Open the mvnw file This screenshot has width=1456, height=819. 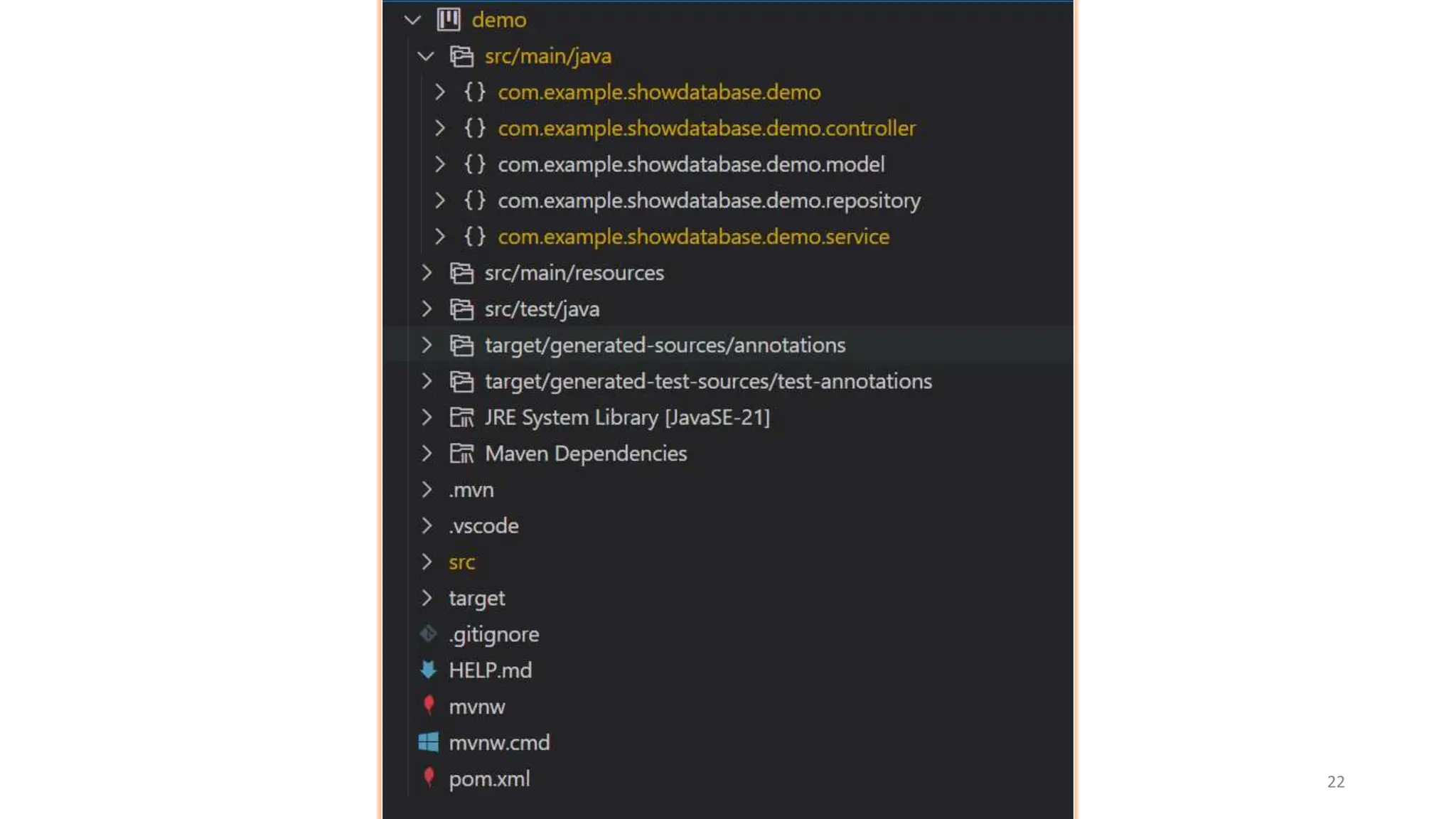[476, 707]
